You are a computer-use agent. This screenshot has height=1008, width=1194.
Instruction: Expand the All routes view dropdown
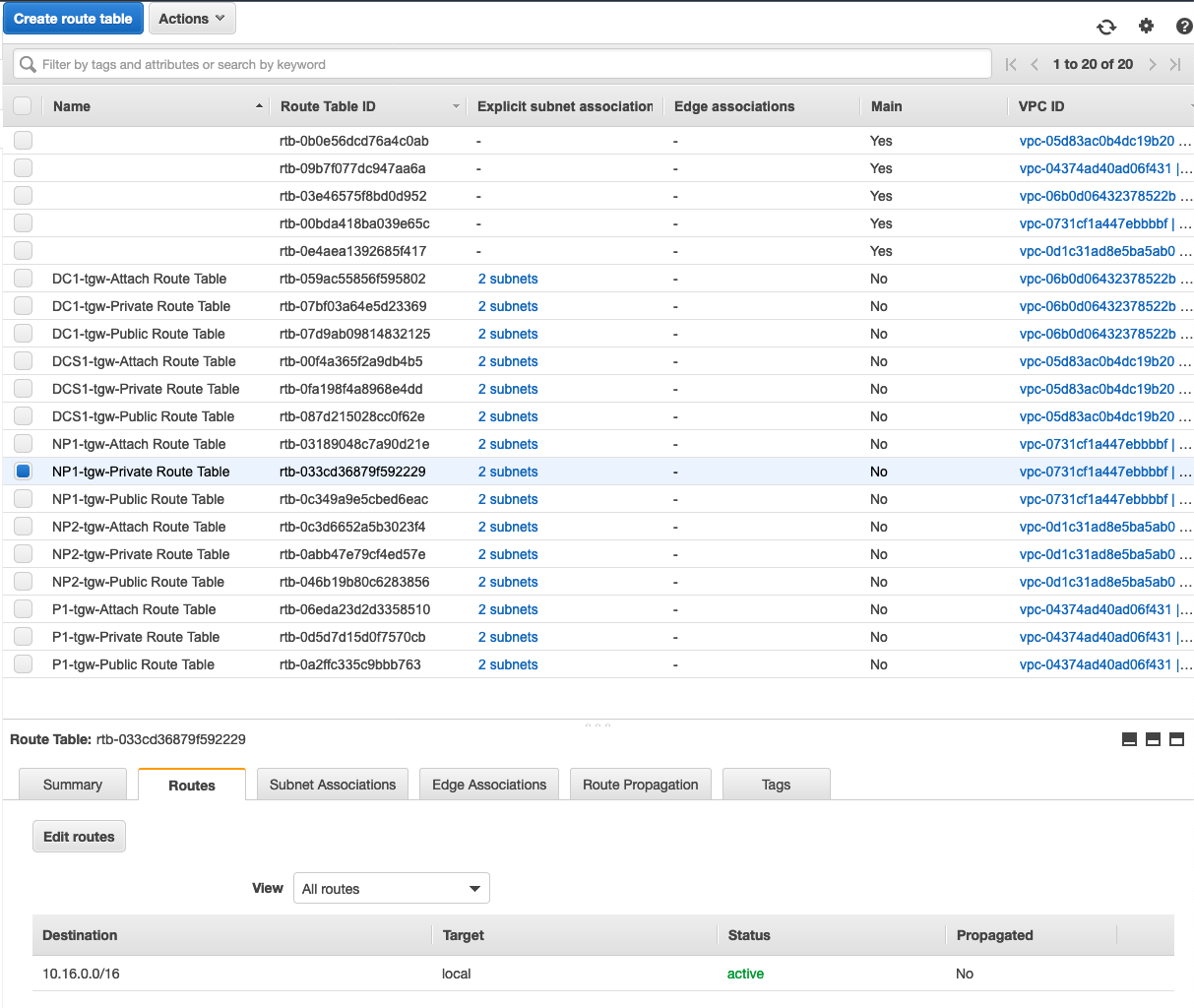pyautogui.click(x=391, y=889)
